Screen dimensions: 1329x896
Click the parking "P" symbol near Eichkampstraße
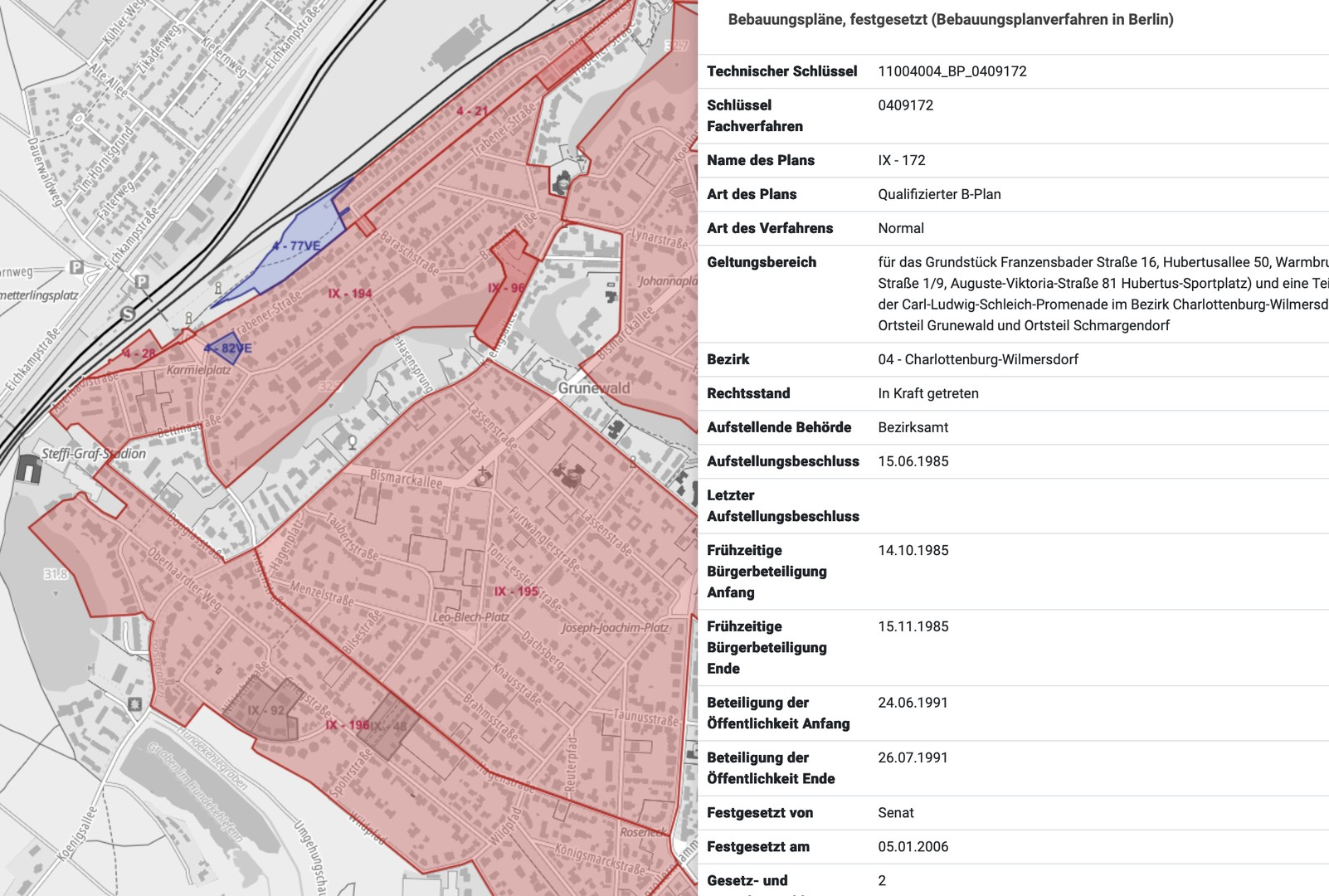pos(141,282)
